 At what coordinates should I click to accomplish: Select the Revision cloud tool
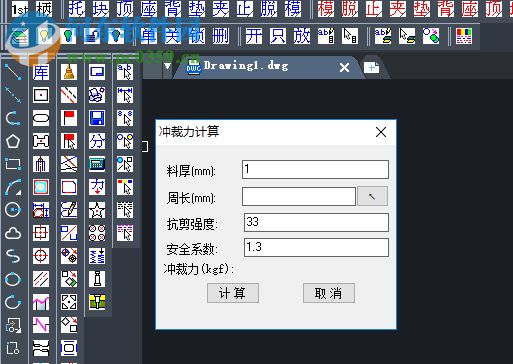pyautogui.click(x=13, y=233)
